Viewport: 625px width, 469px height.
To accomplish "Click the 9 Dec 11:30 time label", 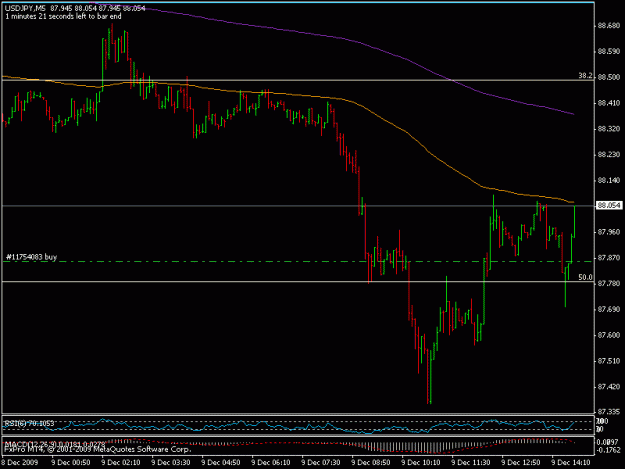I will (x=471, y=463).
